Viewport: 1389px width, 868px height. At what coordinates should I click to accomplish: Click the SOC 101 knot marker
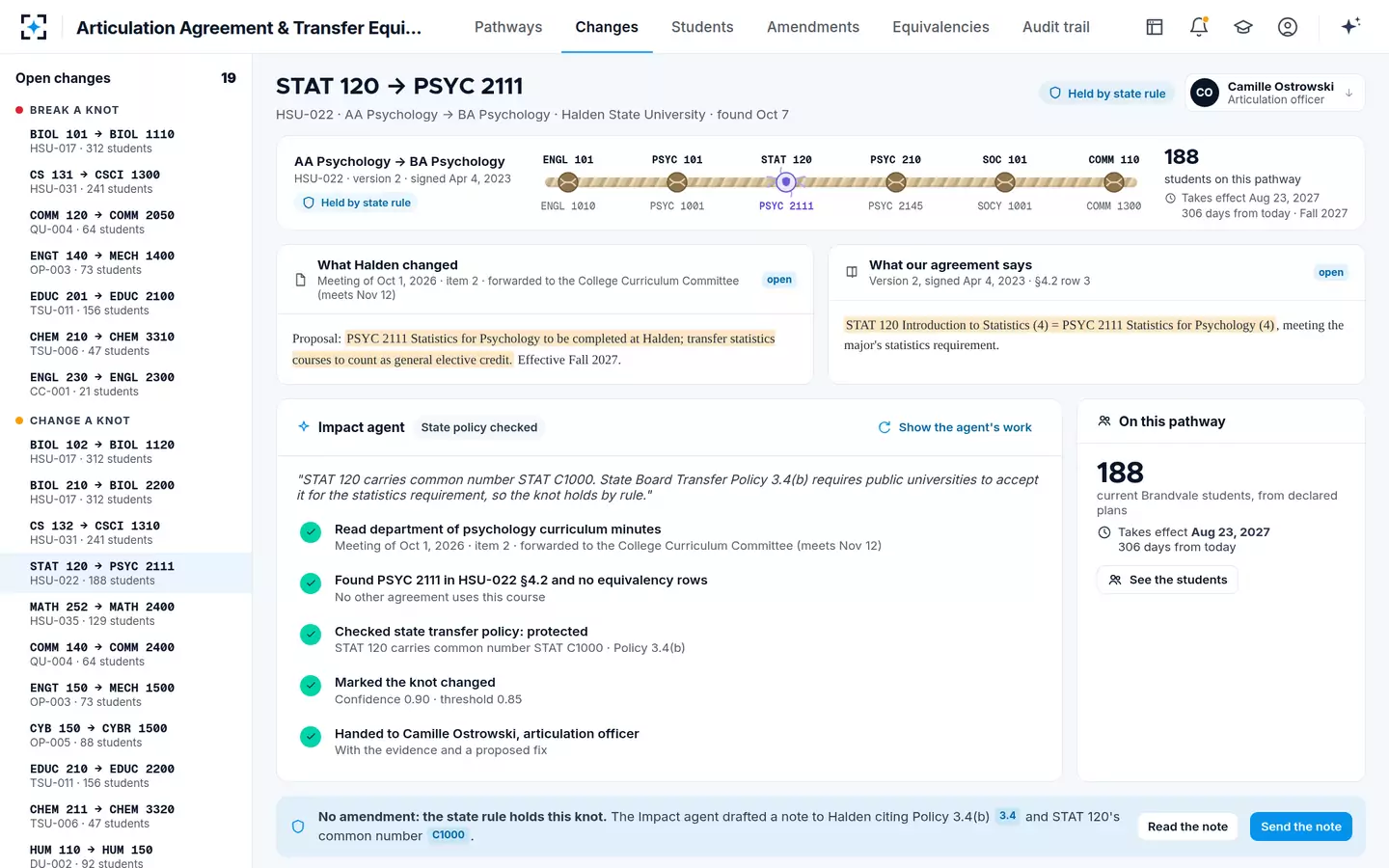coord(1005,181)
